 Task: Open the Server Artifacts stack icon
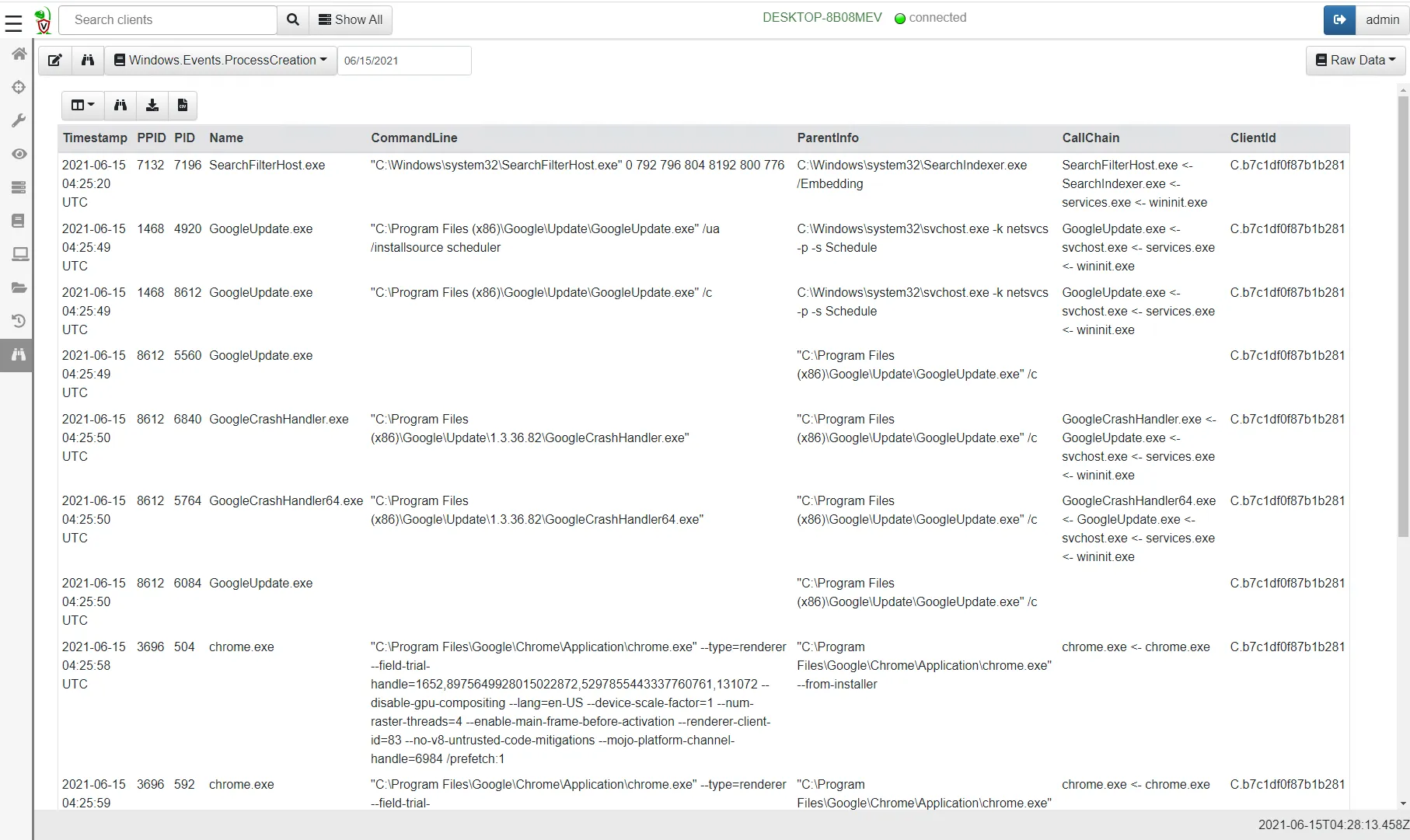[x=19, y=187]
